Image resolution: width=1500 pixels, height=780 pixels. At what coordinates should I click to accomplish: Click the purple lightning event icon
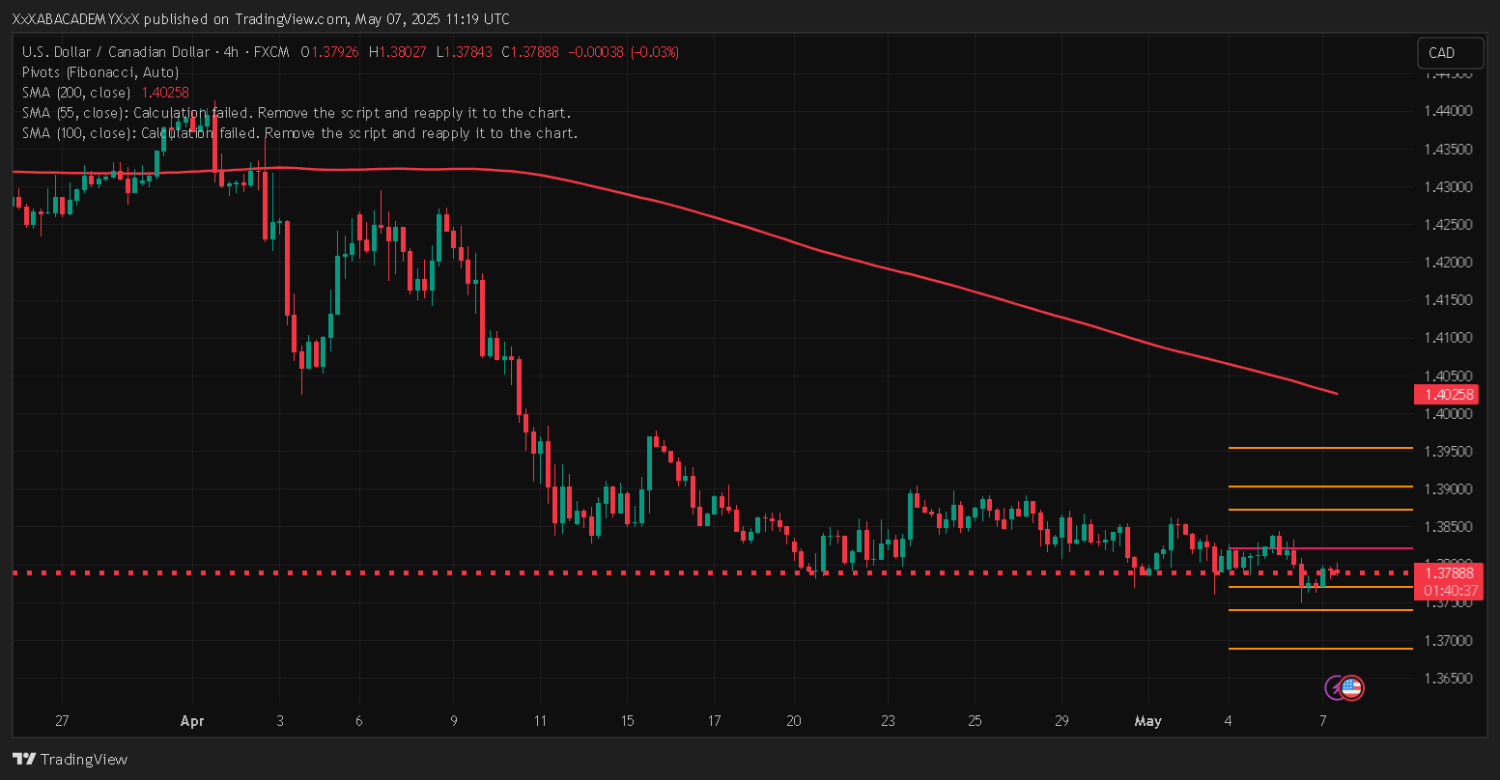(x=1335, y=687)
